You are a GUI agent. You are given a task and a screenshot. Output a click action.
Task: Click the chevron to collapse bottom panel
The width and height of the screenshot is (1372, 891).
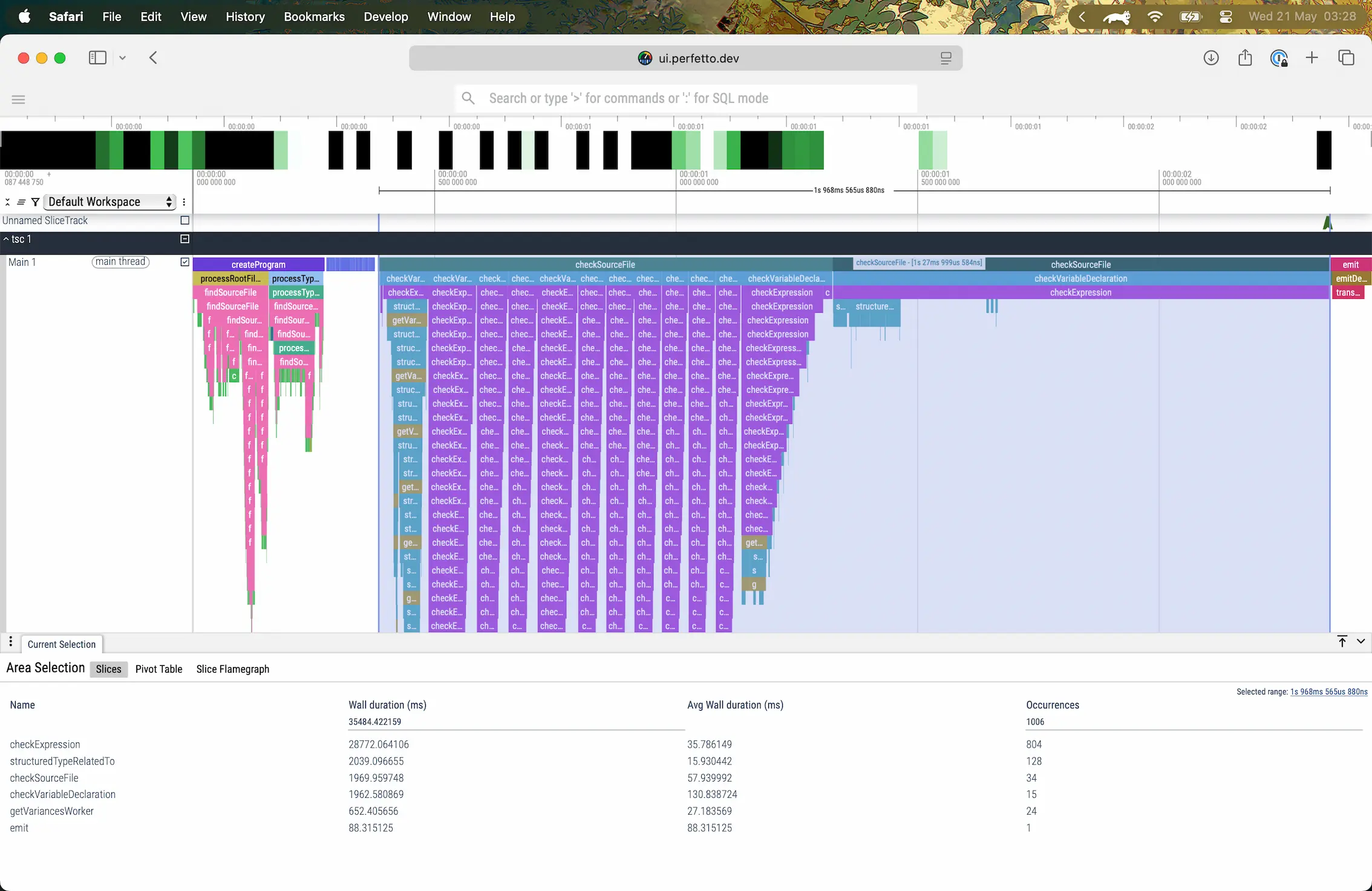point(1362,641)
